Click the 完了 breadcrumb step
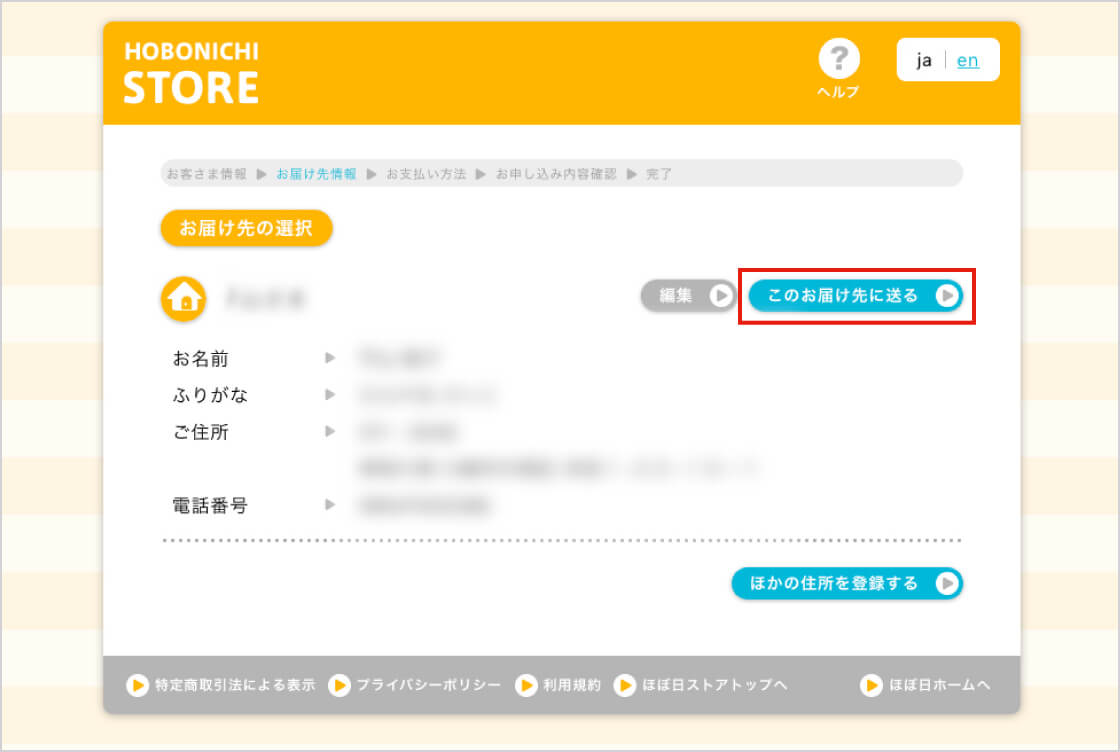 [659, 174]
